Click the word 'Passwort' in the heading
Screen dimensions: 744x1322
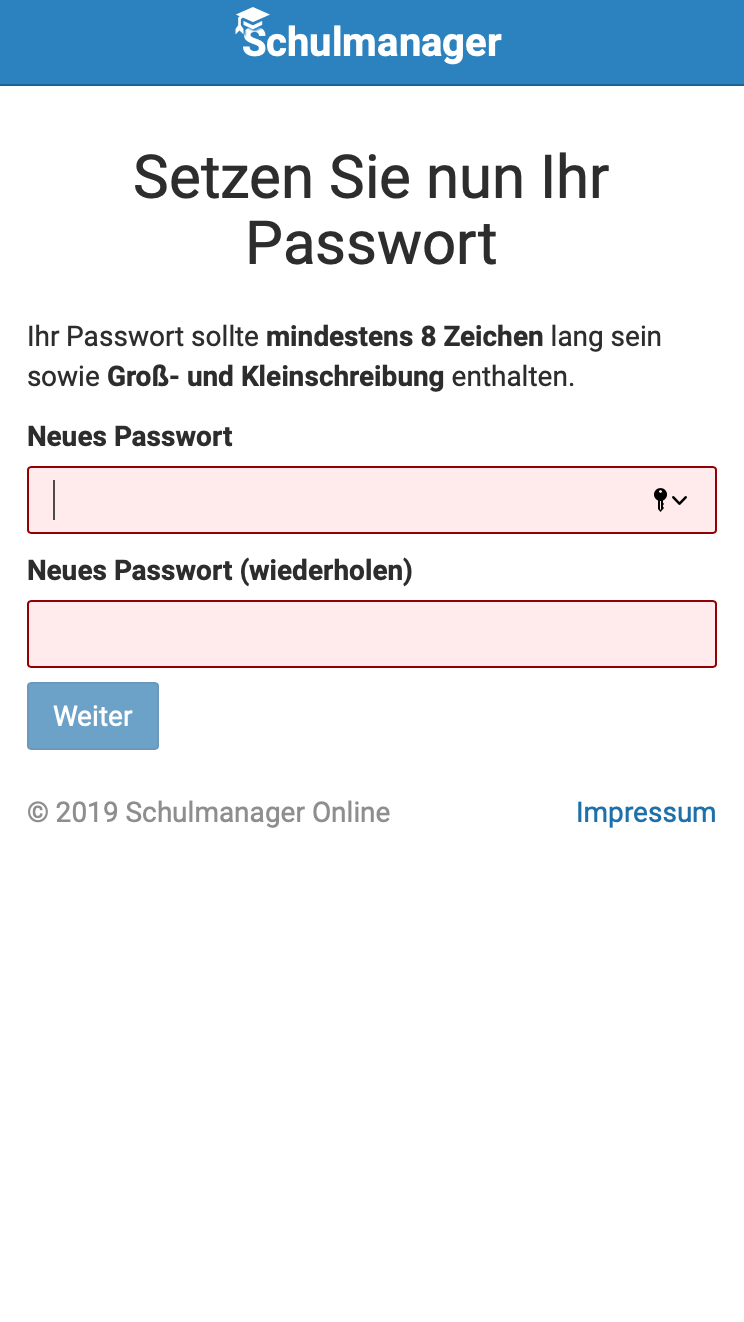(372, 244)
